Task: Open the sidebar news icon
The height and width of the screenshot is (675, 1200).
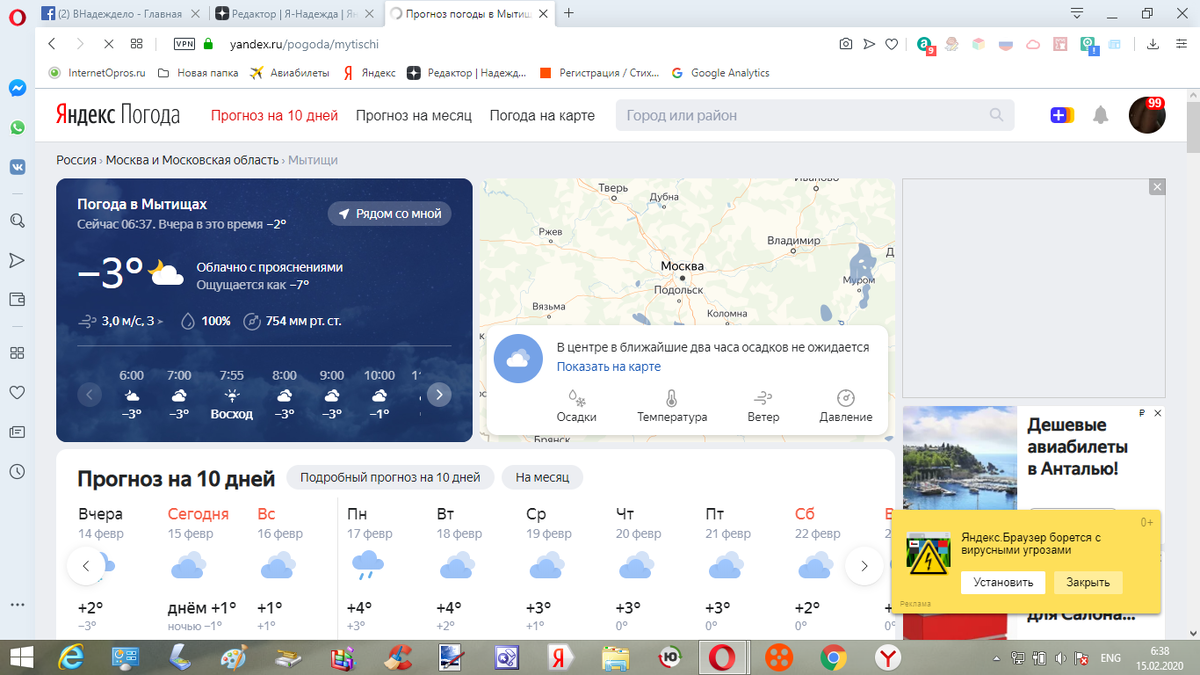Action: tap(17, 432)
